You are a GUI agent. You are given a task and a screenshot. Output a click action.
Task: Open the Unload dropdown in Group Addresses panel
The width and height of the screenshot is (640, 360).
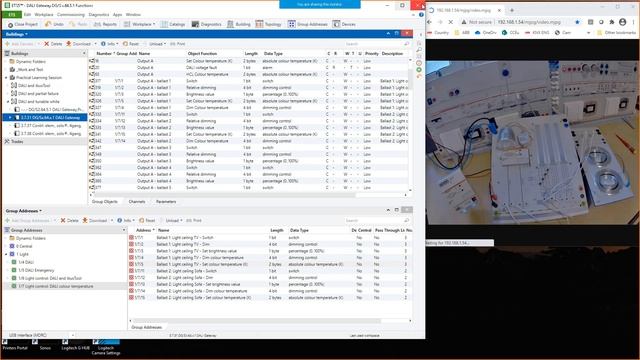173,220
